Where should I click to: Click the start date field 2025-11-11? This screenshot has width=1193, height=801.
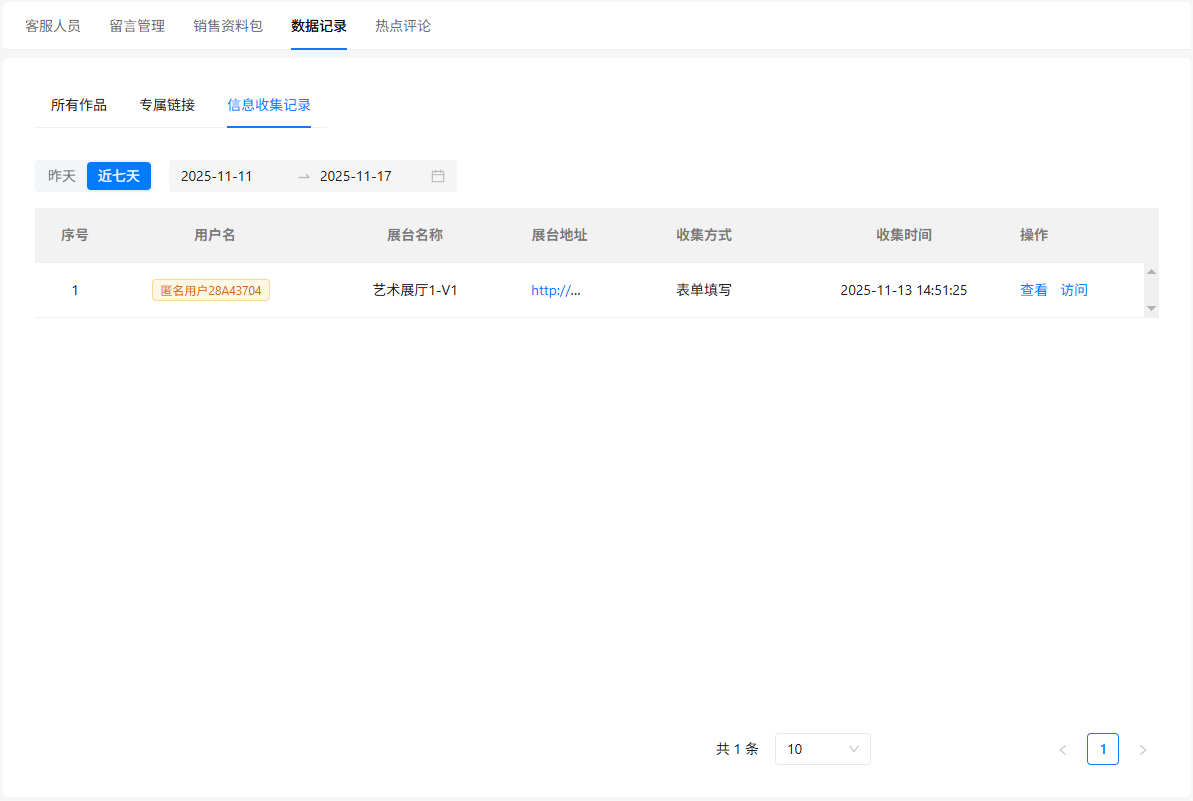(217, 176)
